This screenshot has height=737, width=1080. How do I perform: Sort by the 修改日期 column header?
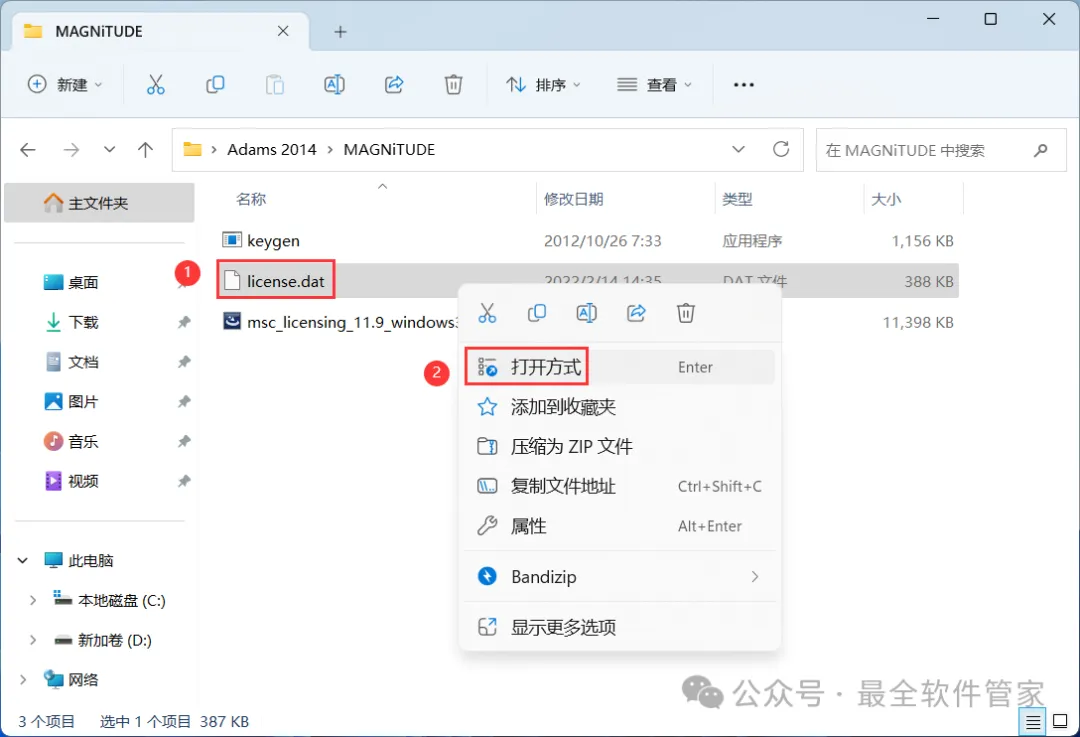pos(574,200)
